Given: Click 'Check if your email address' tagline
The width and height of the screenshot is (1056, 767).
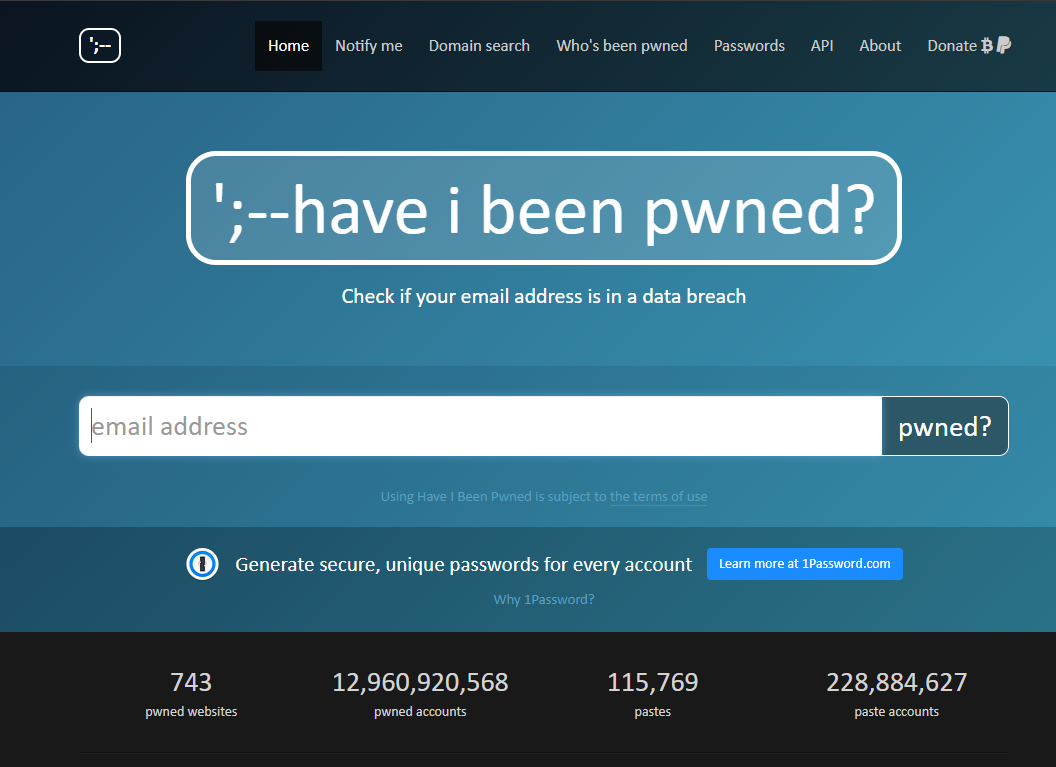Looking at the screenshot, I should [x=543, y=296].
